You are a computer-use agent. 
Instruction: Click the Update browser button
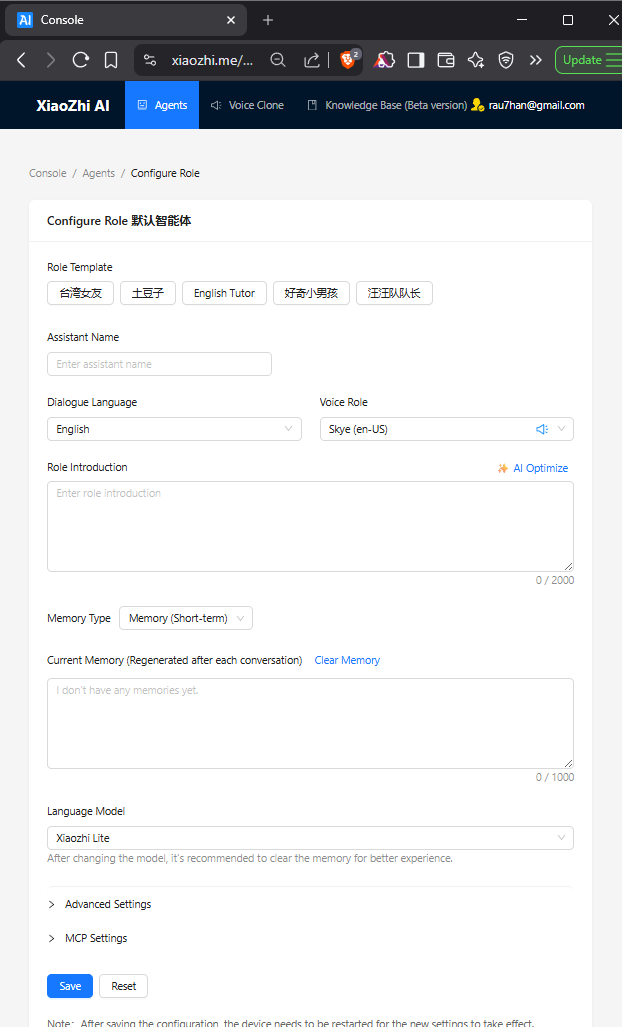(589, 60)
